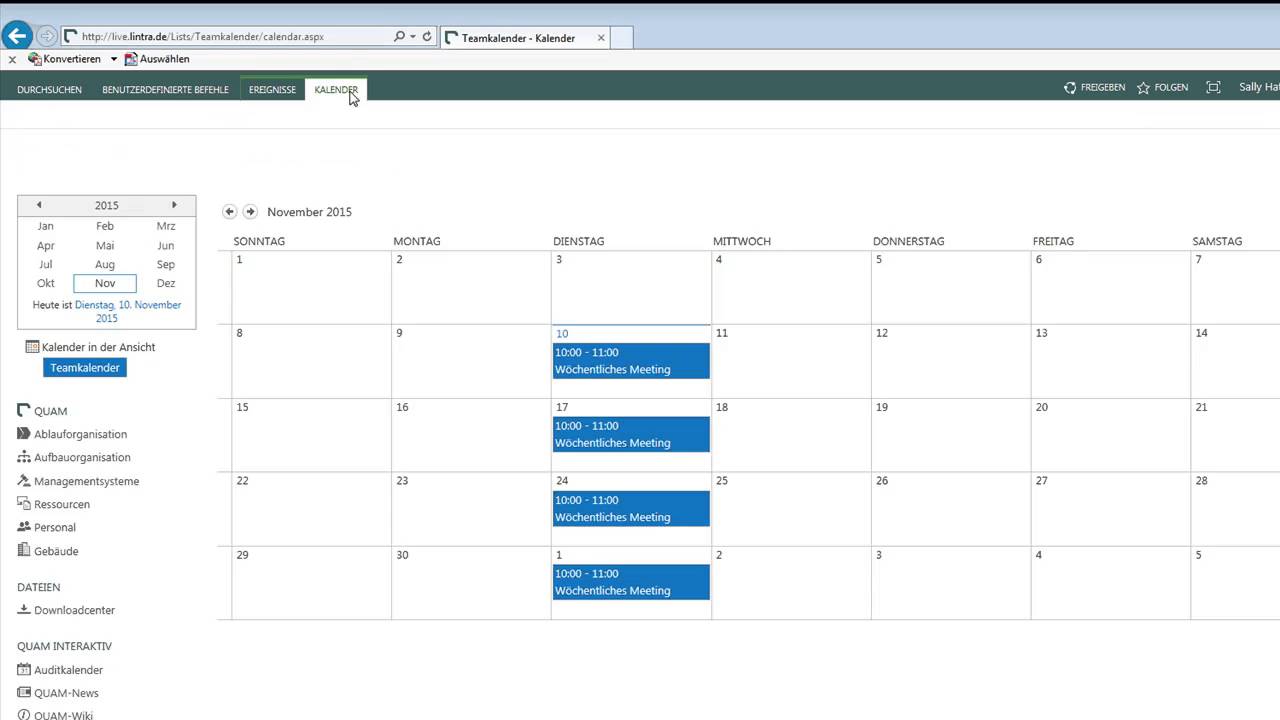
Task: Open the Auditkalender link
Action: [x=68, y=670]
